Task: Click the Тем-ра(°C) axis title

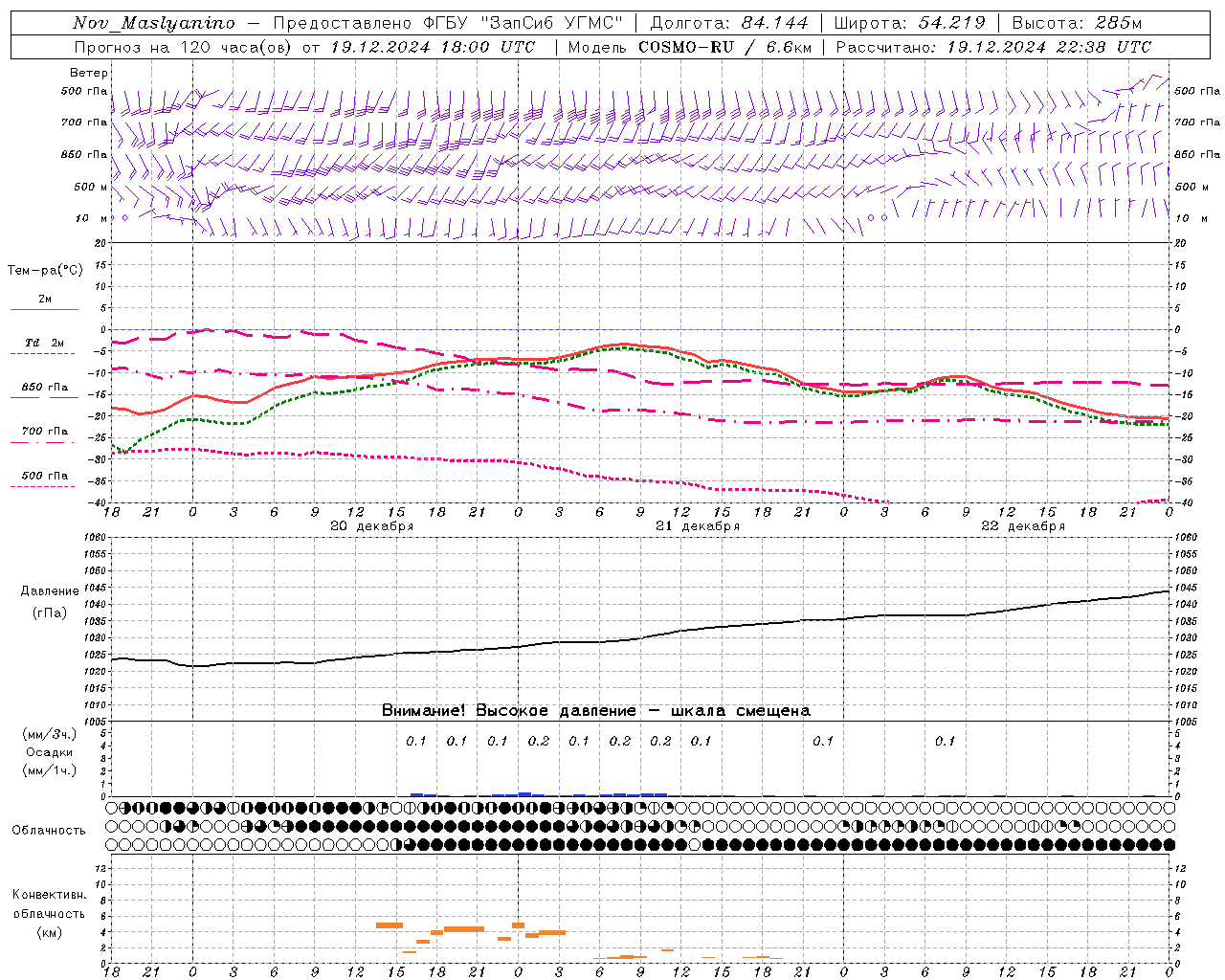Action: (45, 271)
